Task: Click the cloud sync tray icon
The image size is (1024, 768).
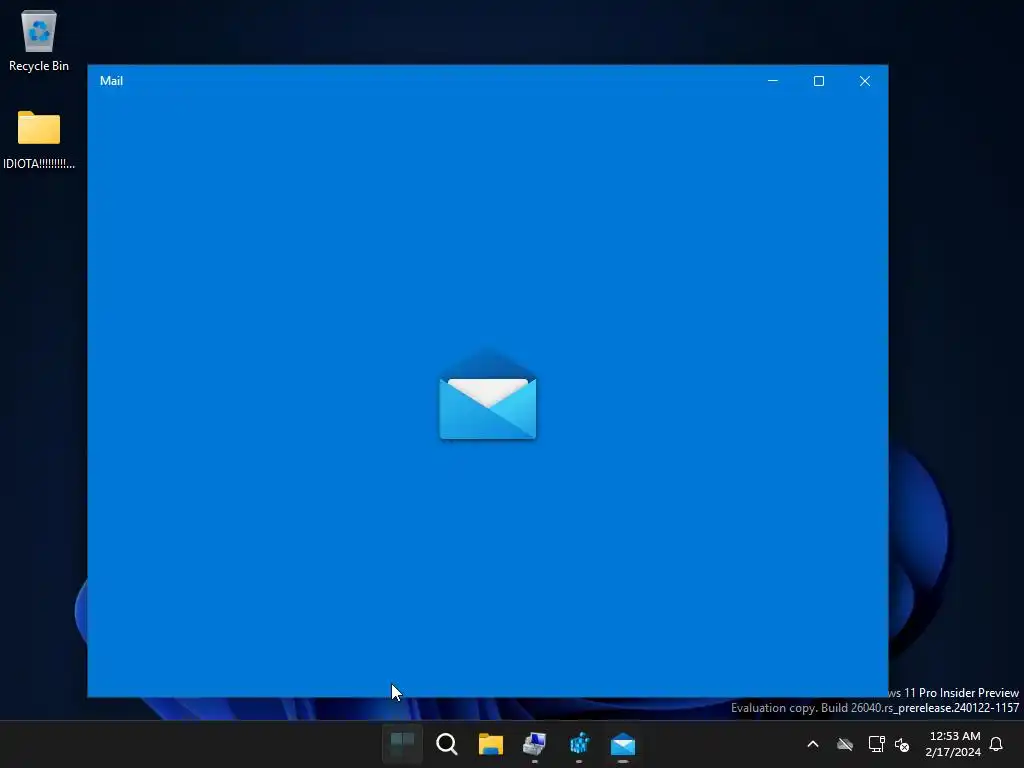Action: 845,744
